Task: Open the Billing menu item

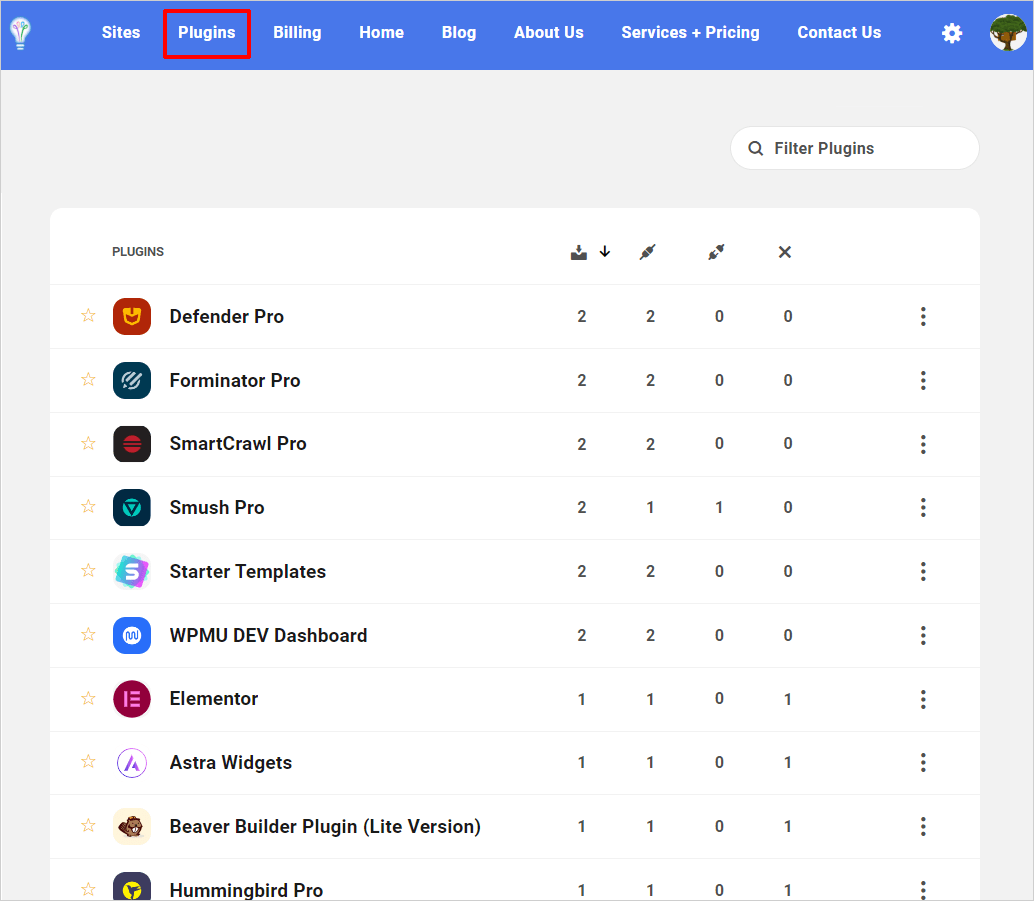Action: (297, 33)
